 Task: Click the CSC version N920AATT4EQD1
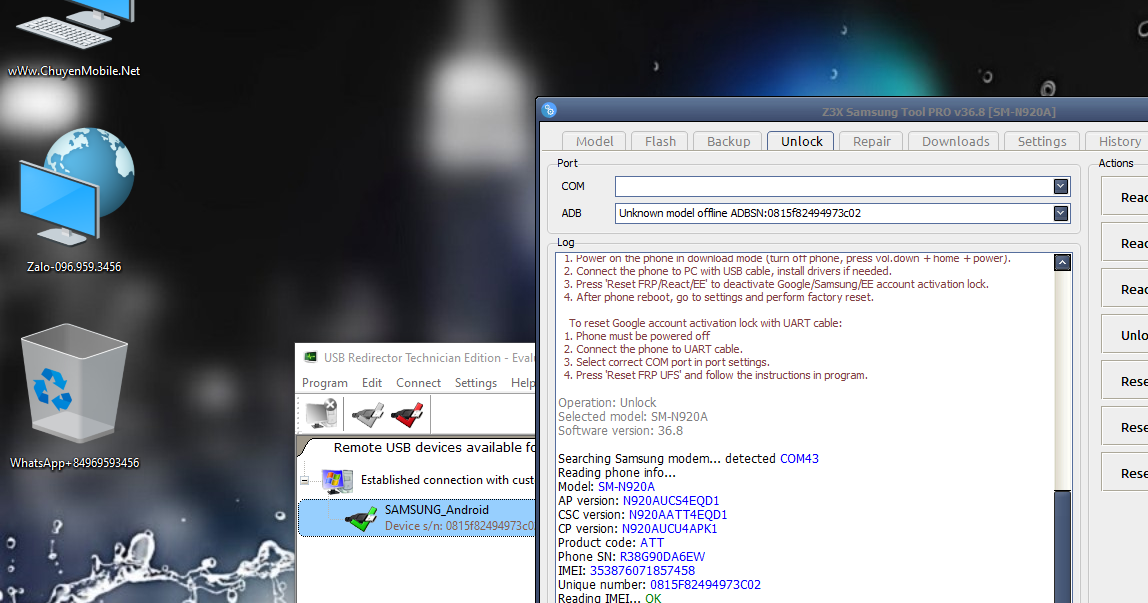coord(678,515)
